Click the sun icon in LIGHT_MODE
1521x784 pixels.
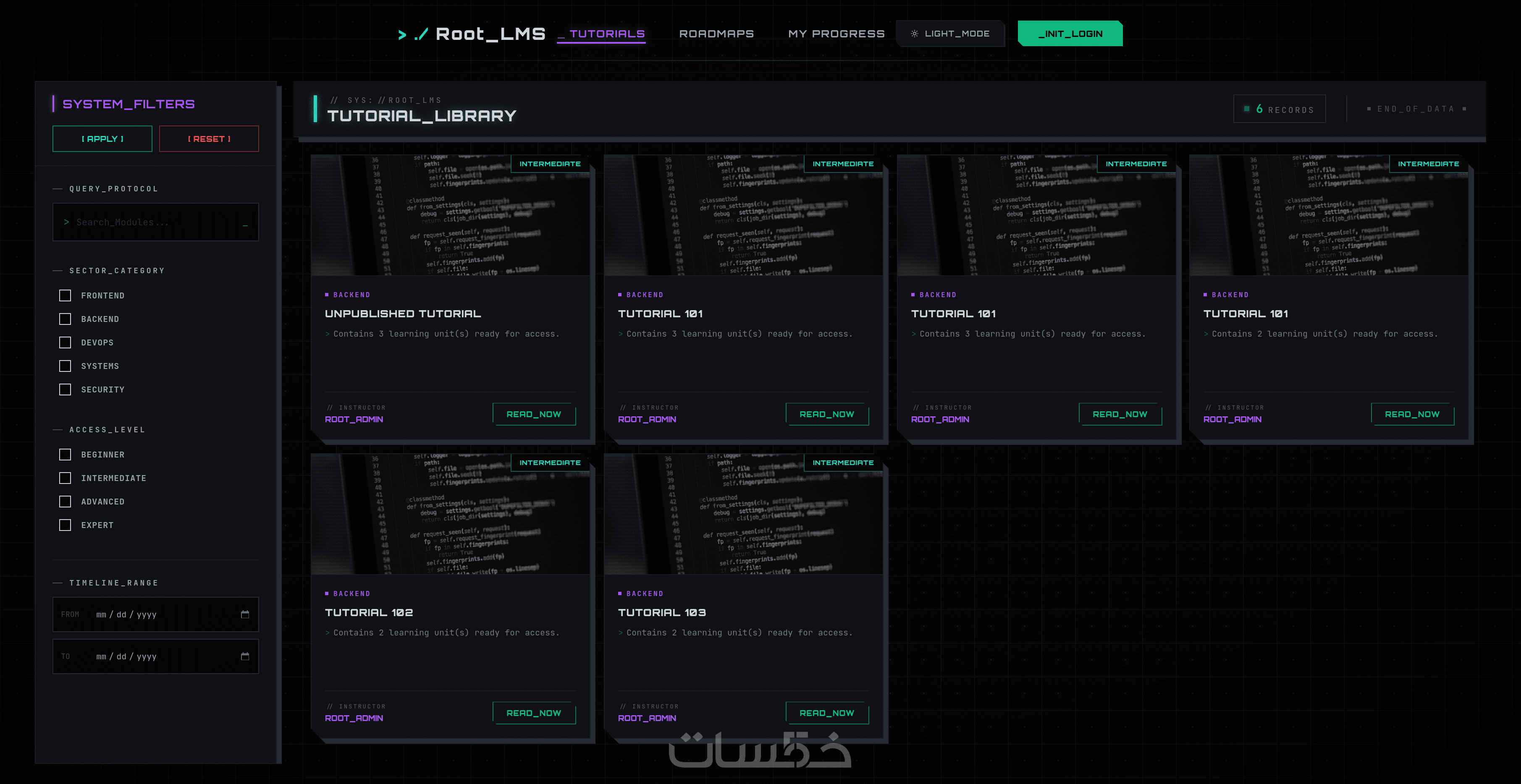[x=914, y=34]
